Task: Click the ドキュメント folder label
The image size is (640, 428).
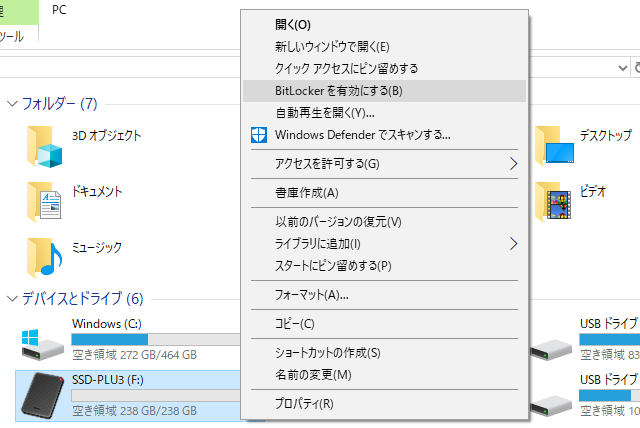Action: pos(97,191)
